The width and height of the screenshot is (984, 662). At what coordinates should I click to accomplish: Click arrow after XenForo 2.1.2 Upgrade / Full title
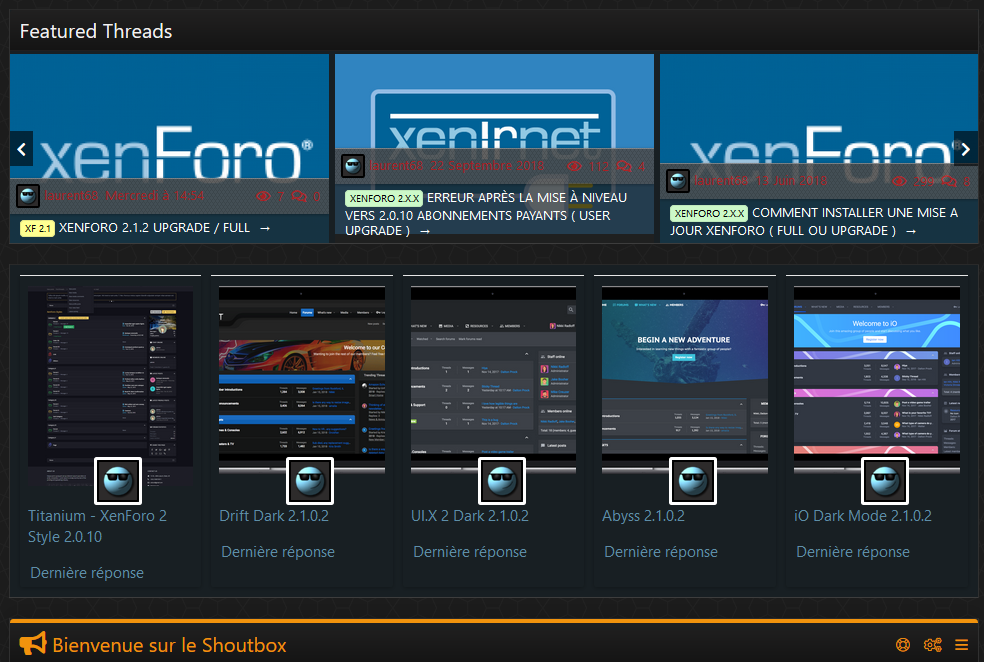pyautogui.click(x=265, y=228)
